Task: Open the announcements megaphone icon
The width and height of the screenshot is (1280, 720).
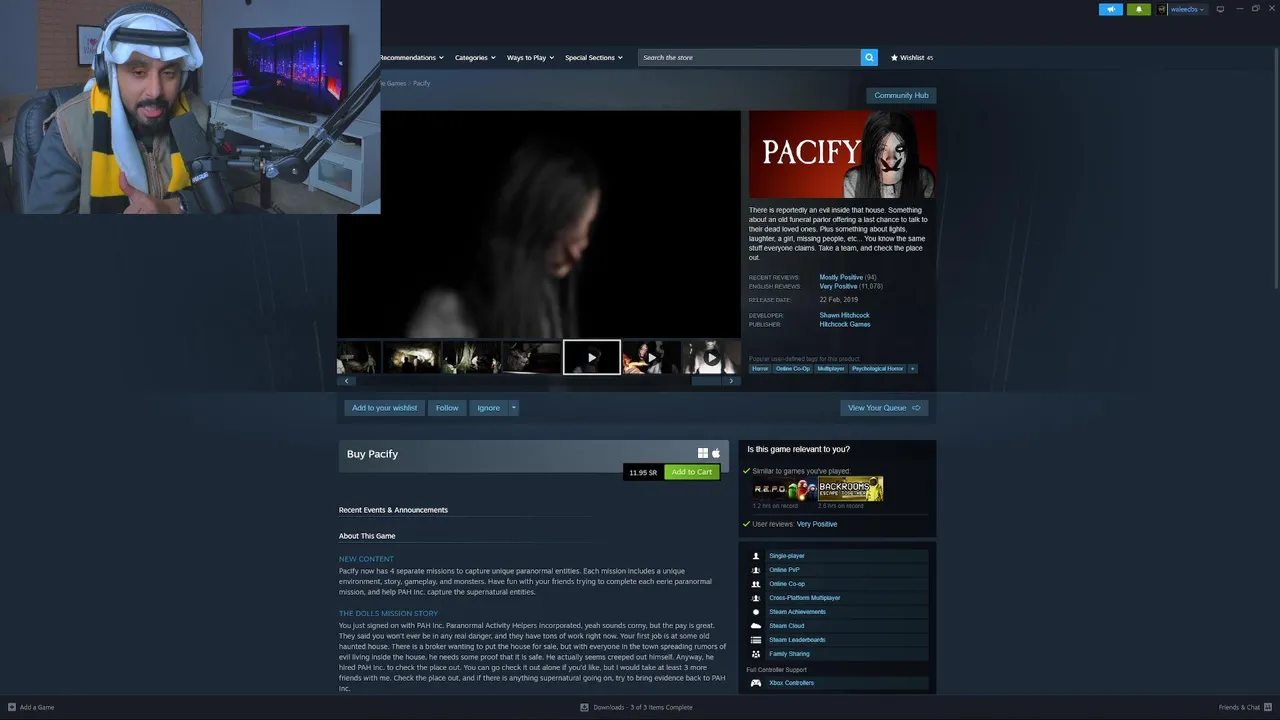Action: (1110, 9)
